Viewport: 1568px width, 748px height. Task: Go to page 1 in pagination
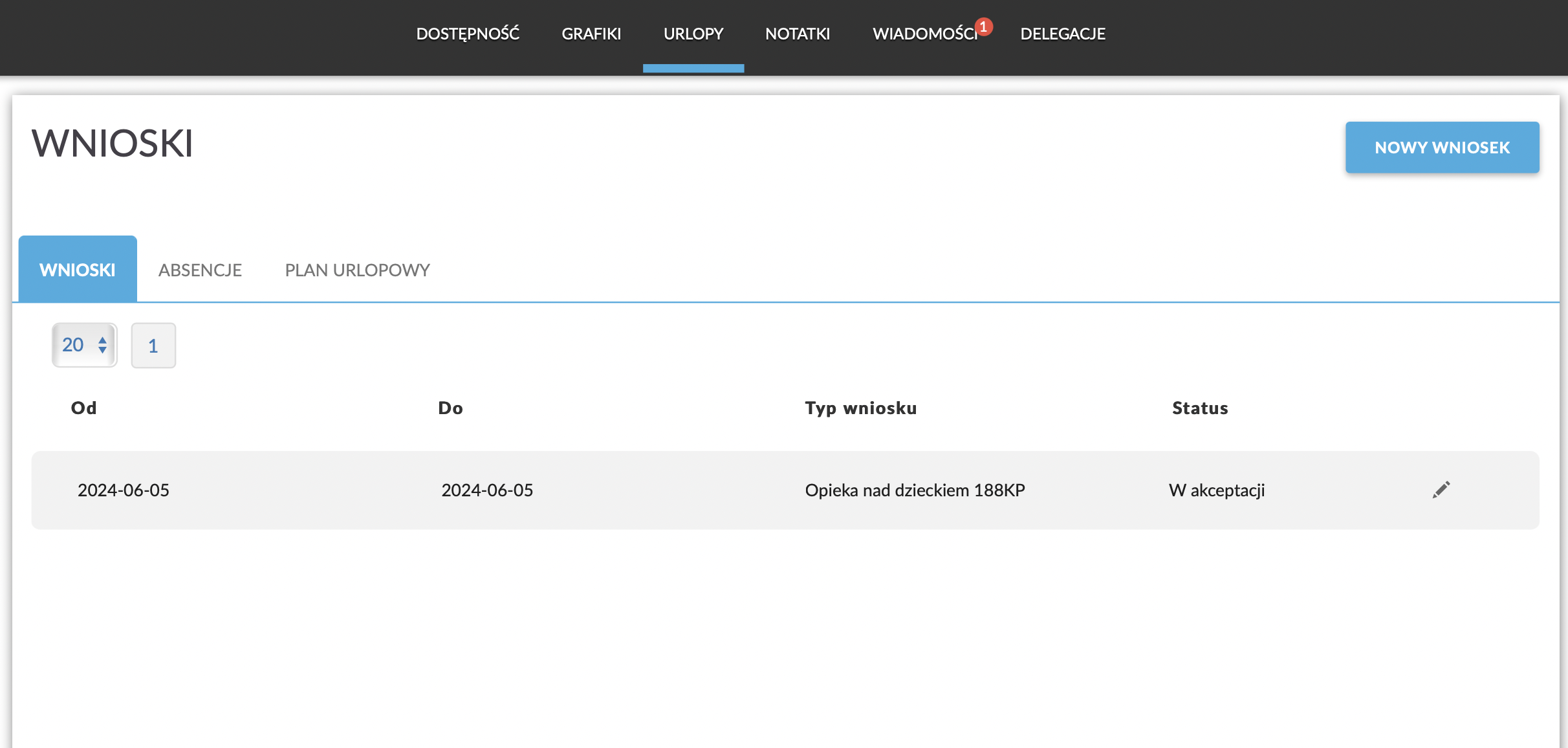coord(153,346)
